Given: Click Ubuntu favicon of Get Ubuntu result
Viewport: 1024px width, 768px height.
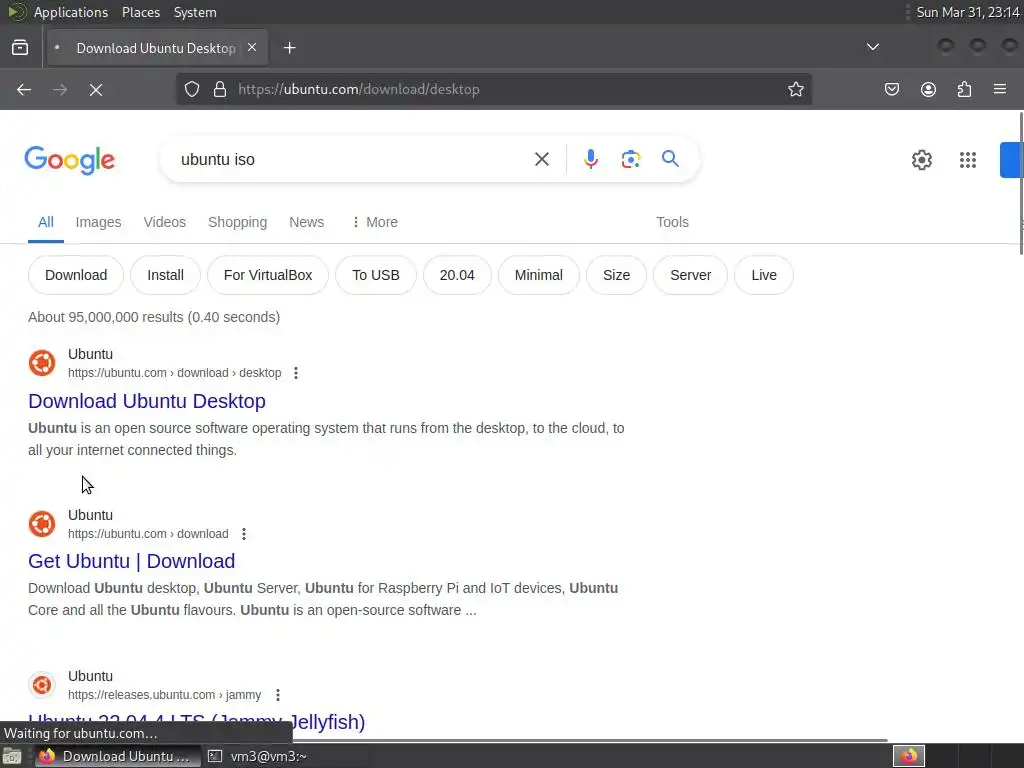Looking at the screenshot, I should pos(42,524).
